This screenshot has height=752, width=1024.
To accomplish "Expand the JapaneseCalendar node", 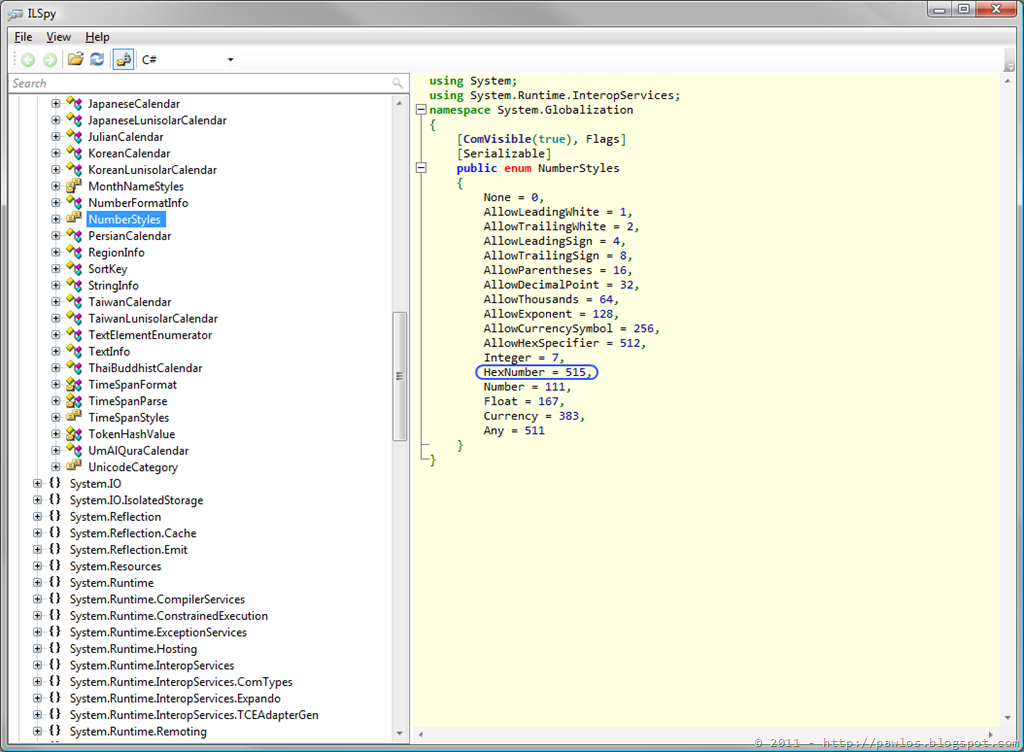I will point(56,104).
